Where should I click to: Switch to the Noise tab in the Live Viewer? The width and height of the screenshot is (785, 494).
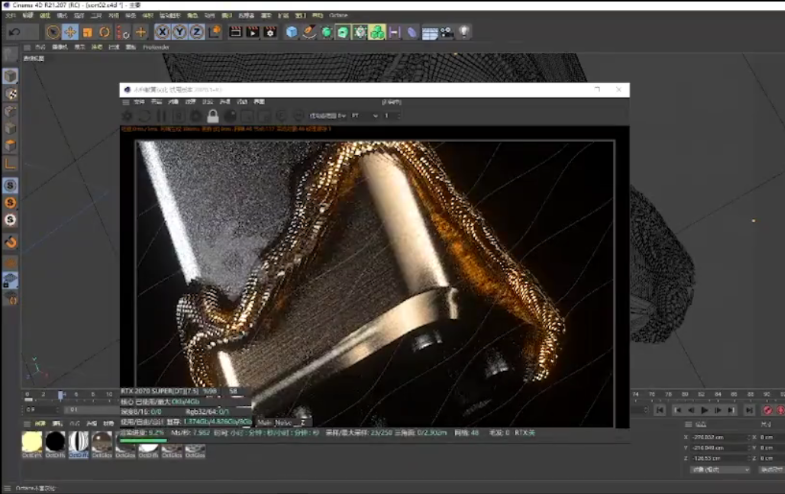point(282,423)
